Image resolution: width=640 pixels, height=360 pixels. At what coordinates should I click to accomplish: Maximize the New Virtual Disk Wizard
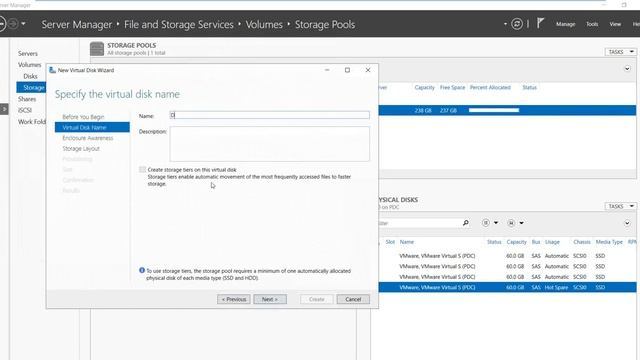pyautogui.click(x=347, y=70)
